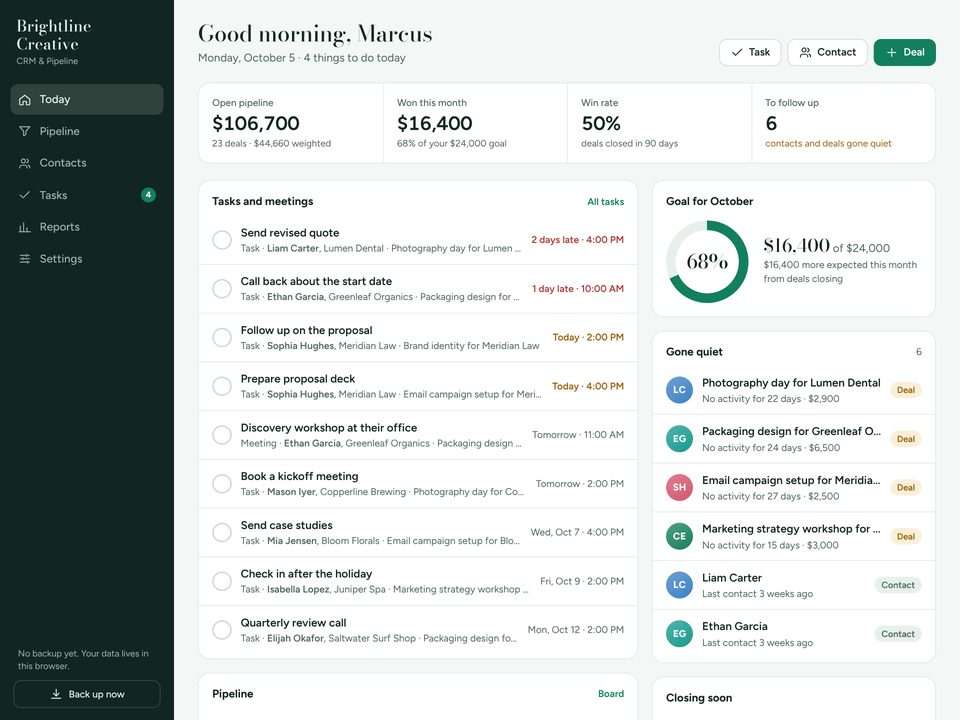Open Photography day for Lumen Dental deal
The width and height of the screenshot is (960, 720).
point(793,390)
